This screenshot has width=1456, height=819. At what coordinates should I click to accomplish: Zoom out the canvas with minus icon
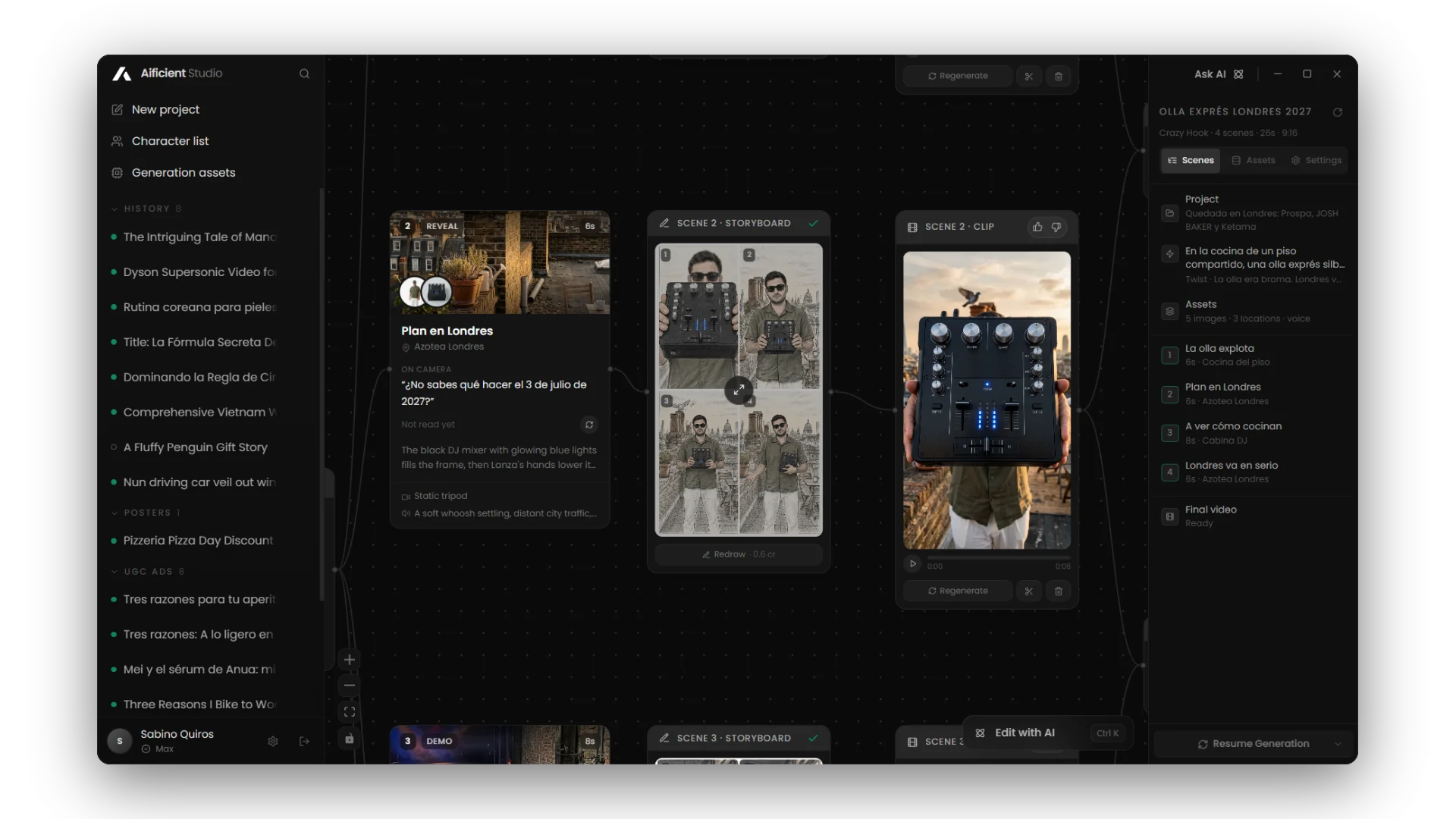click(x=349, y=686)
